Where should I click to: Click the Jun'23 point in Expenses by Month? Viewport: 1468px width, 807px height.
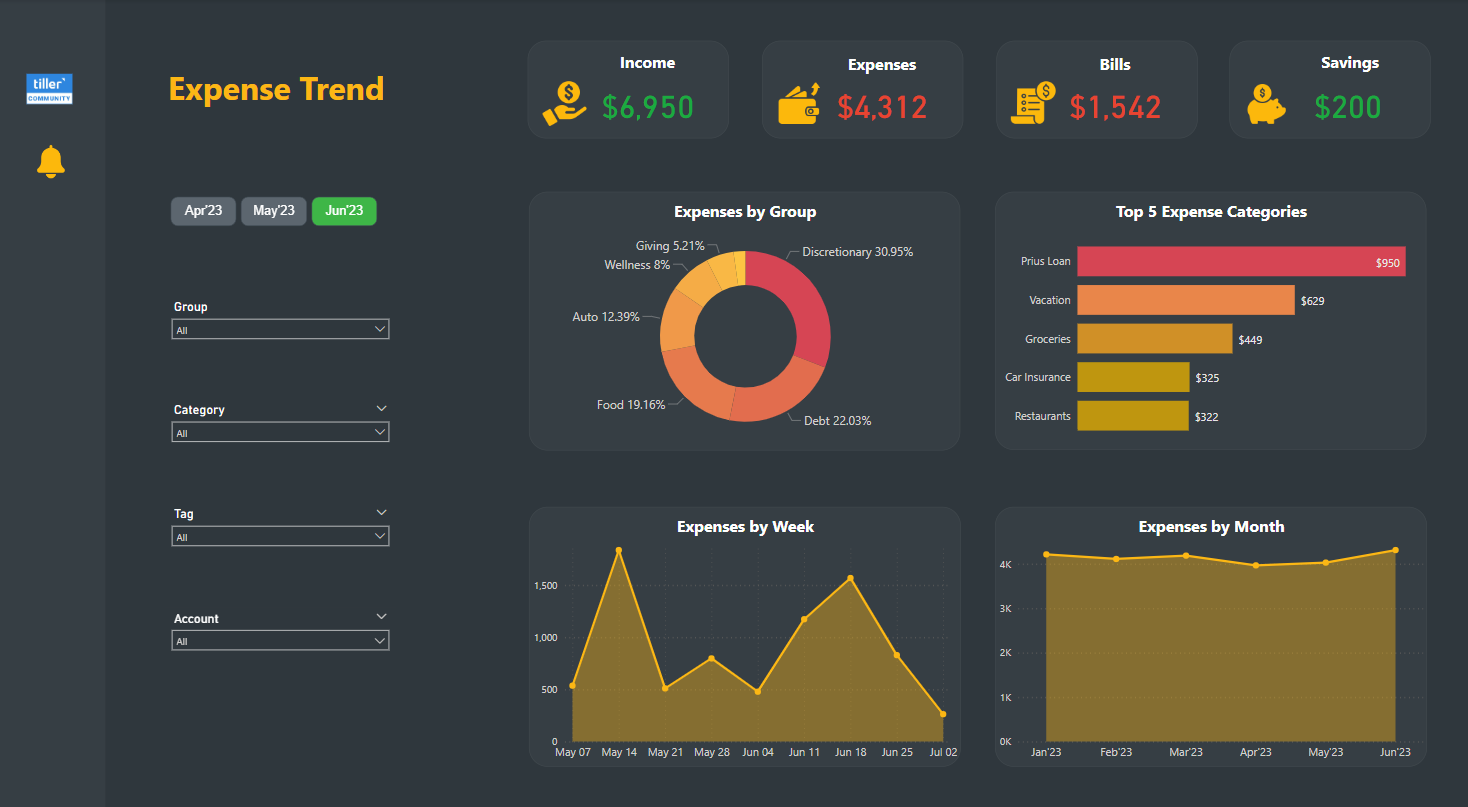(x=1395, y=550)
